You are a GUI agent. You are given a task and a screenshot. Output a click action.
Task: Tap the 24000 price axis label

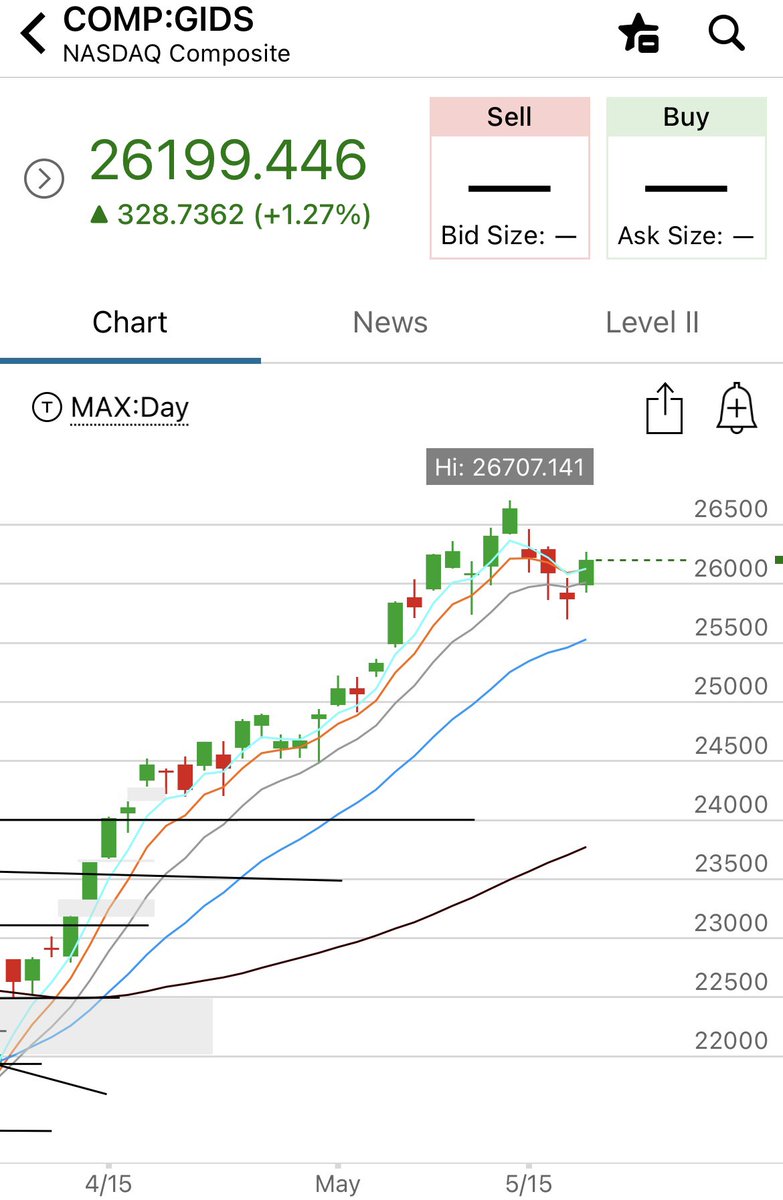tap(731, 804)
